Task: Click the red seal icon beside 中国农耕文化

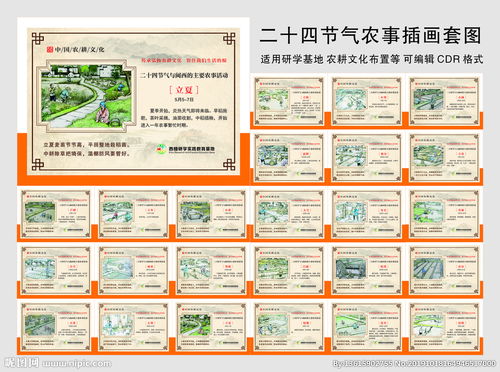Action: click(x=50, y=49)
